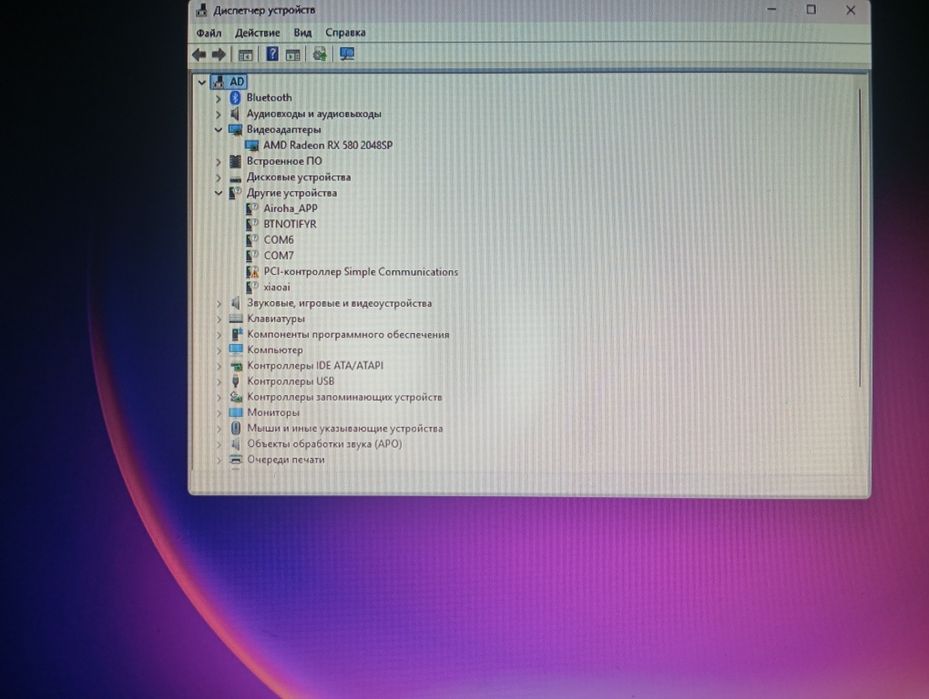
Task: Collapse the Другие устройства category
Action: pos(218,193)
